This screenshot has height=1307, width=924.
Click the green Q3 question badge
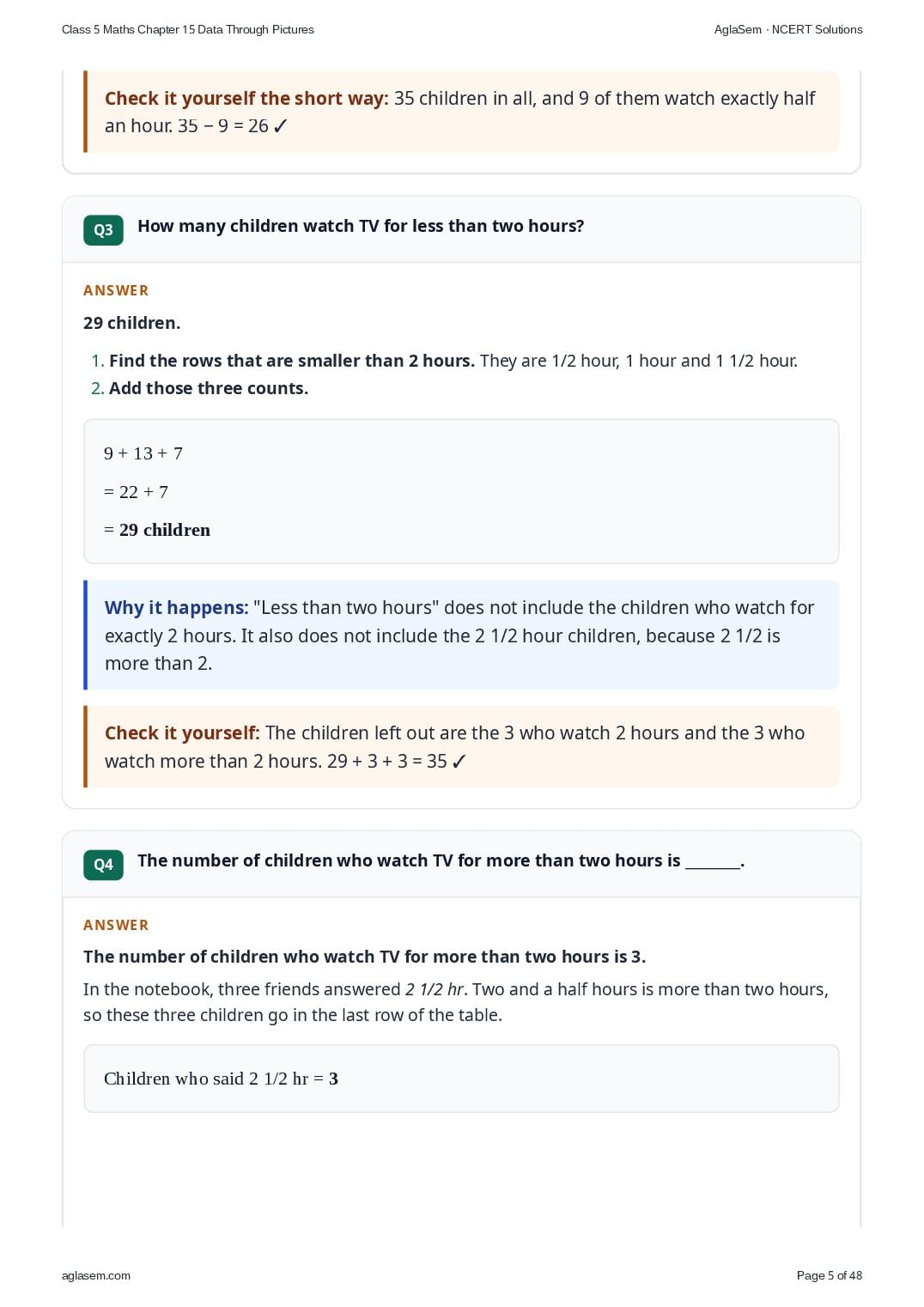click(x=103, y=230)
